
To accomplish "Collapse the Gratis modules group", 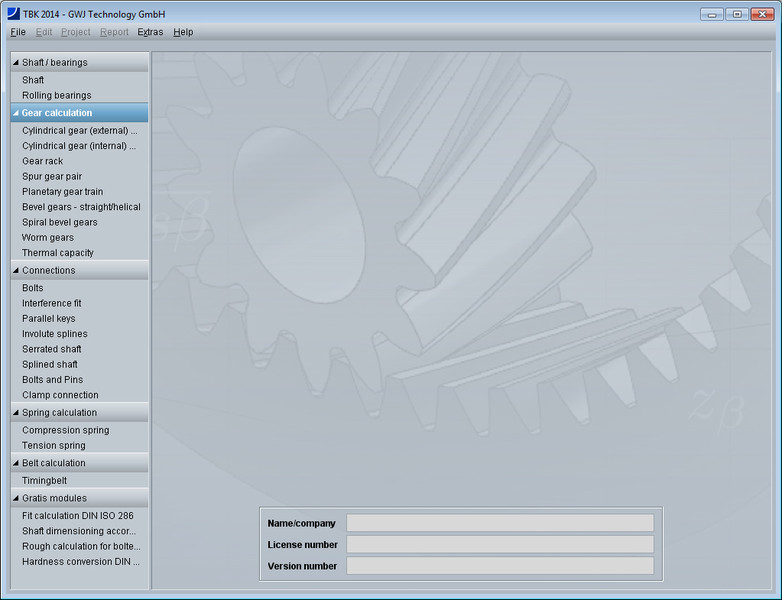I will [15, 498].
